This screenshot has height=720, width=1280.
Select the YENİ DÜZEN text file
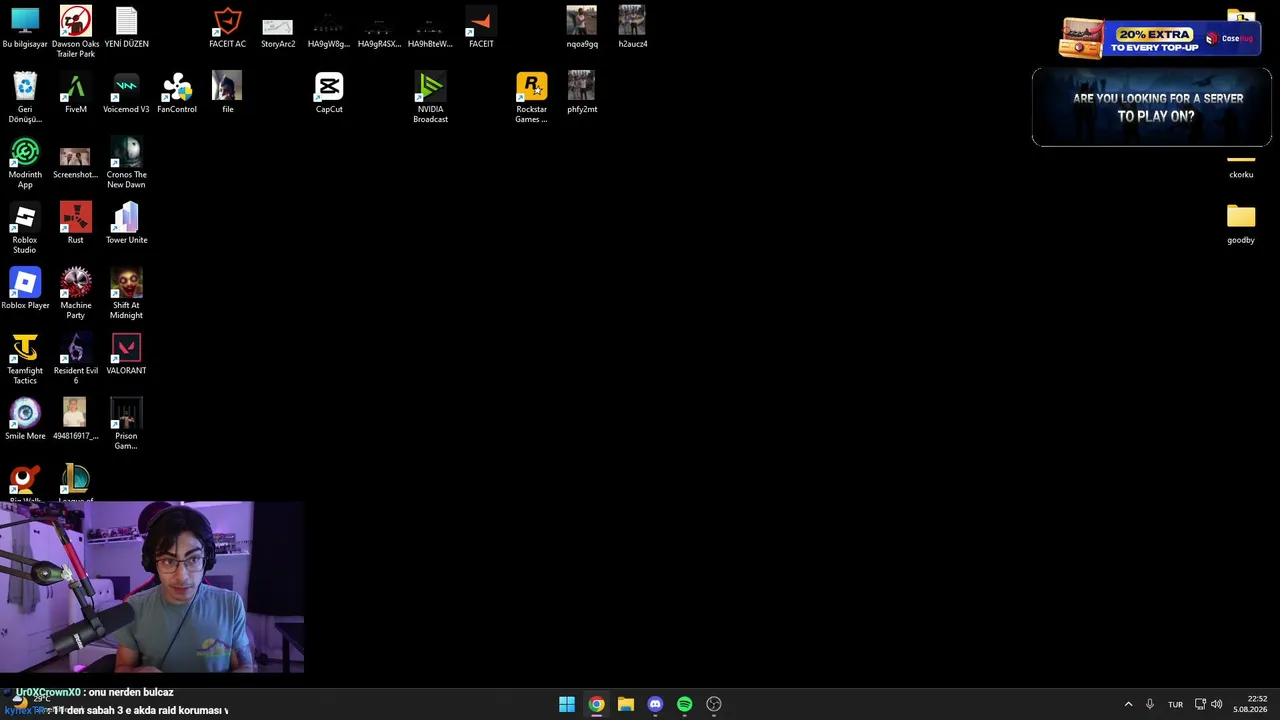pyautogui.click(x=126, y=28)
